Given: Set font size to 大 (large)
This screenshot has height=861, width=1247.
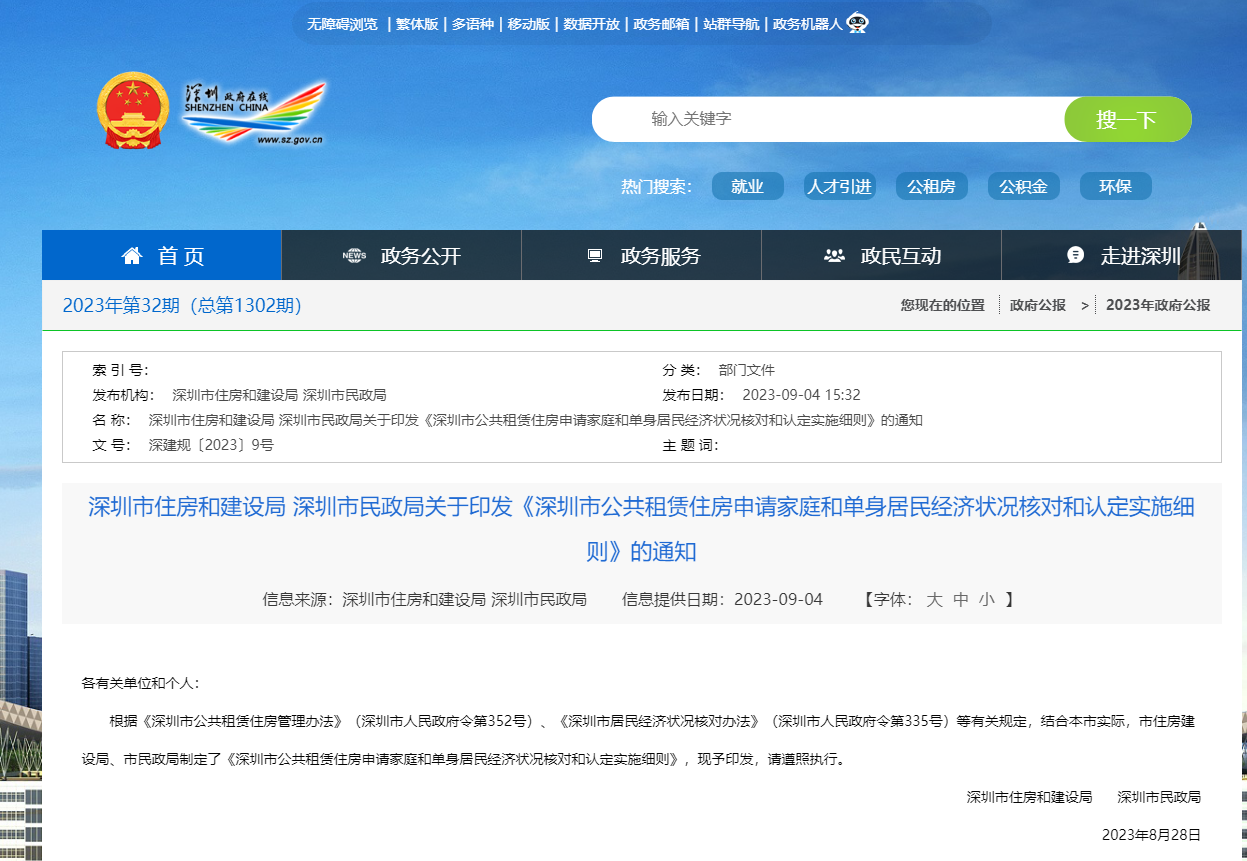Looking at the screenshot, I should (934, 600).
